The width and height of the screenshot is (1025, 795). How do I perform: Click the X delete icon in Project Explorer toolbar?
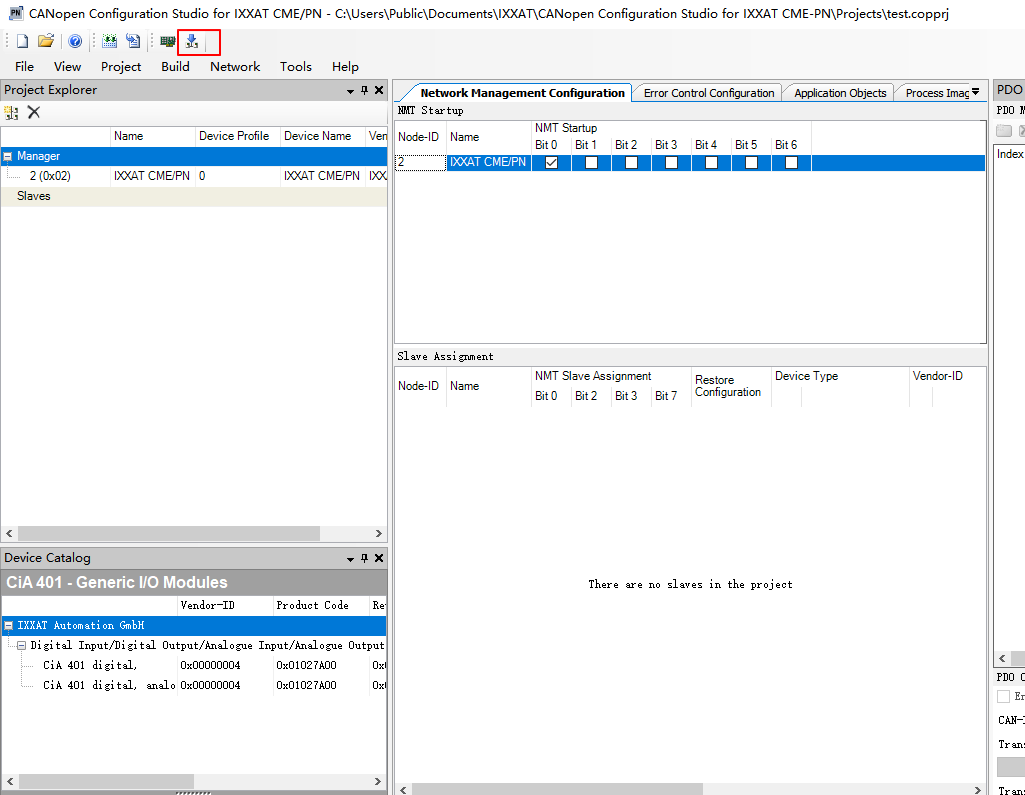(34, 112)
